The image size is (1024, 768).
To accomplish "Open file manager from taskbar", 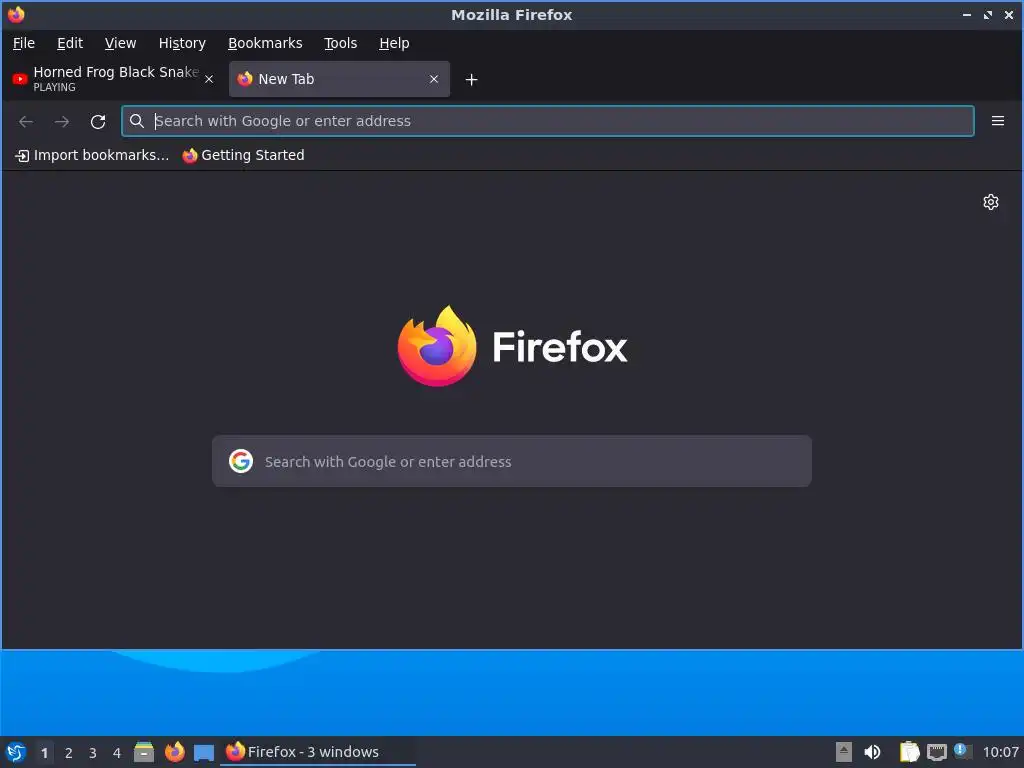I will (x=144, y=752).
